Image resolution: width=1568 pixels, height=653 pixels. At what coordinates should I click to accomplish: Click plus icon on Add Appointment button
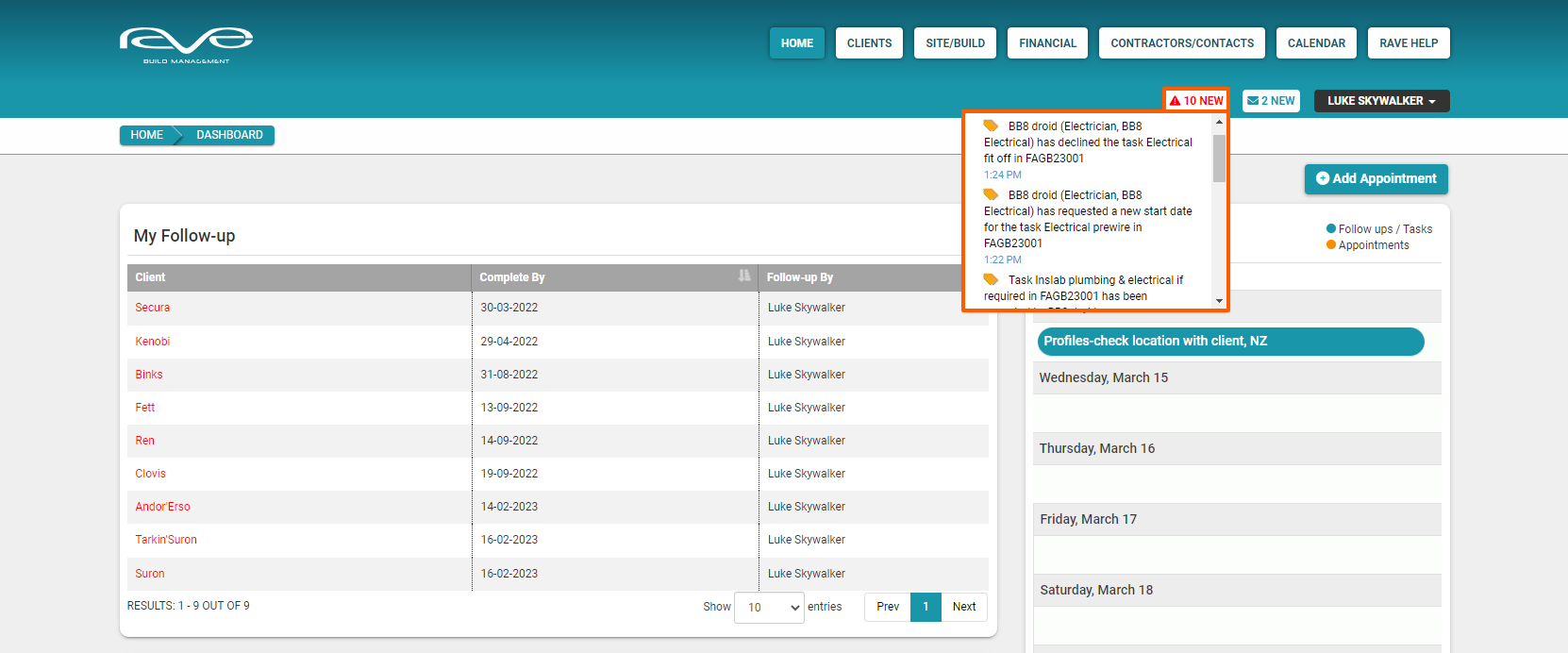1322,178
